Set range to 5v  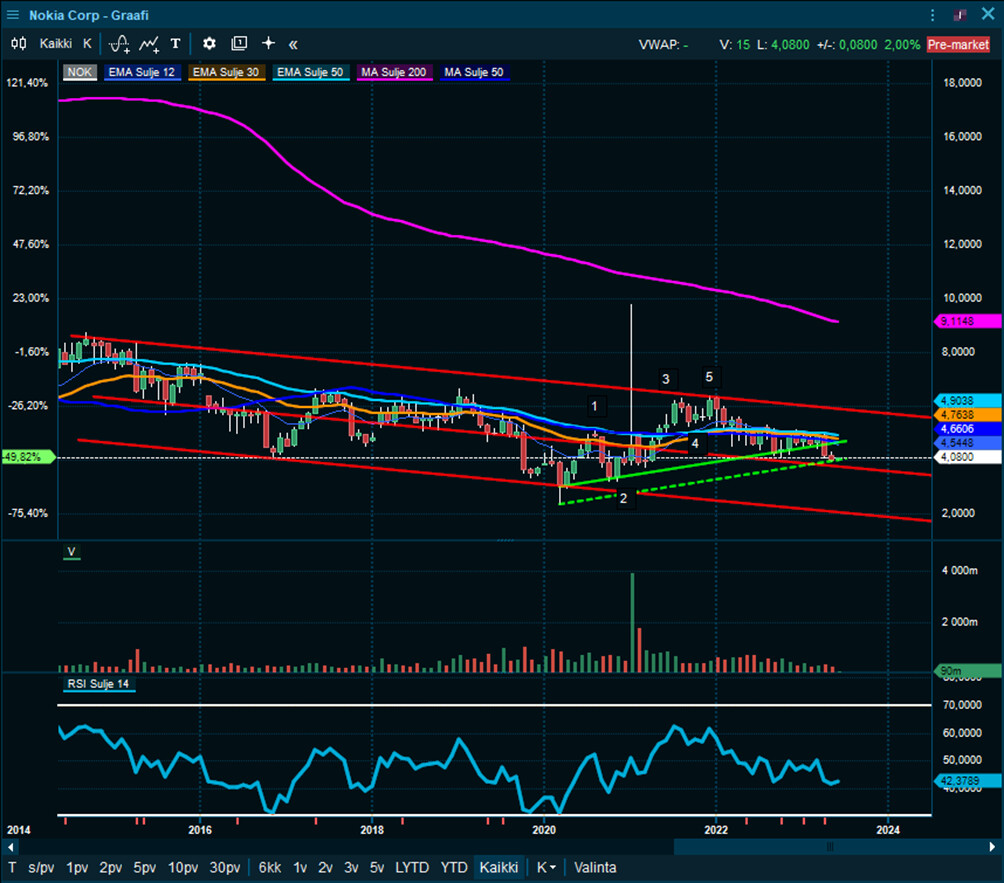pos(376,868)
